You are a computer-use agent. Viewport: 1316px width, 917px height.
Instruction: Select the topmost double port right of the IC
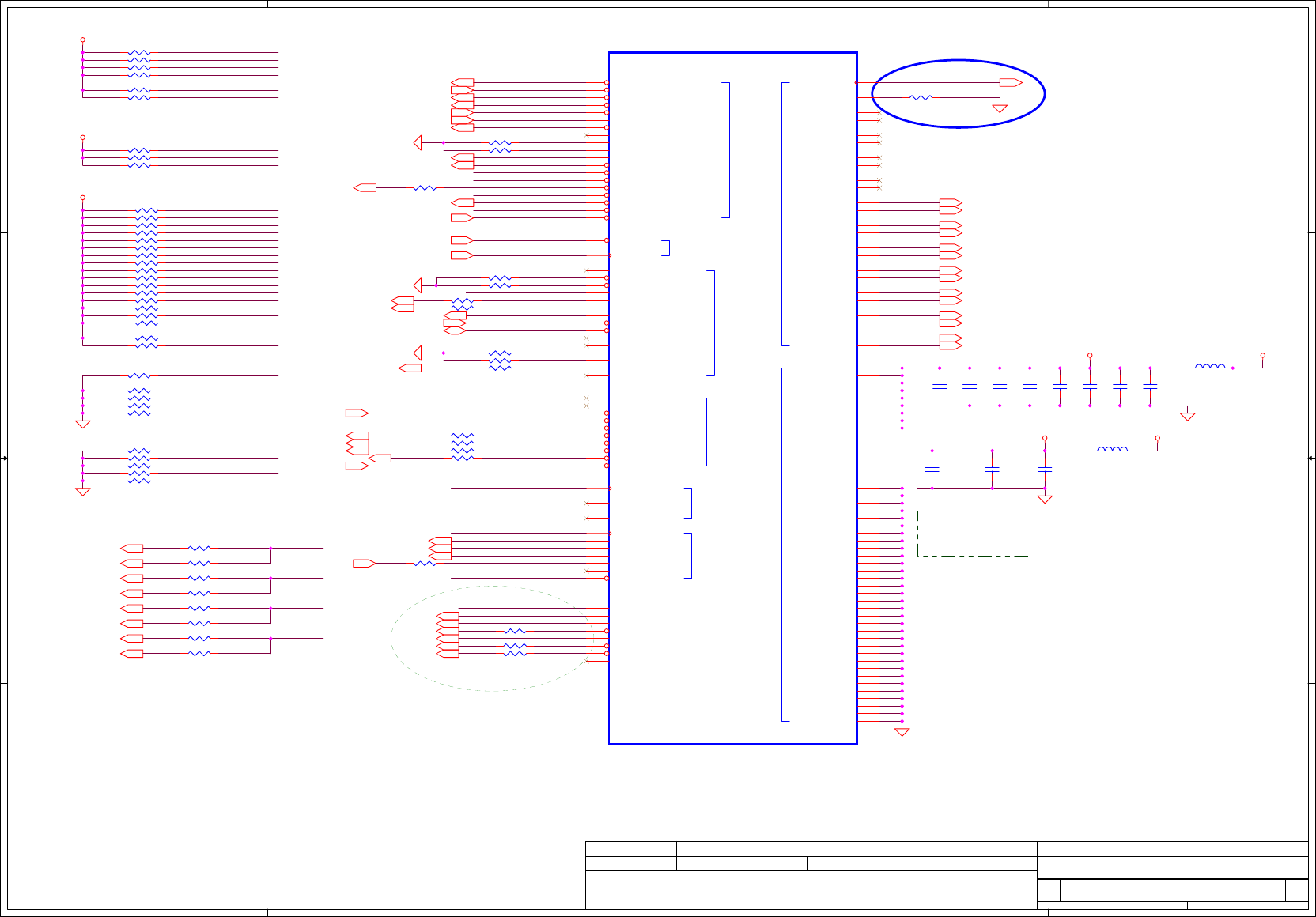click(951, 206)
